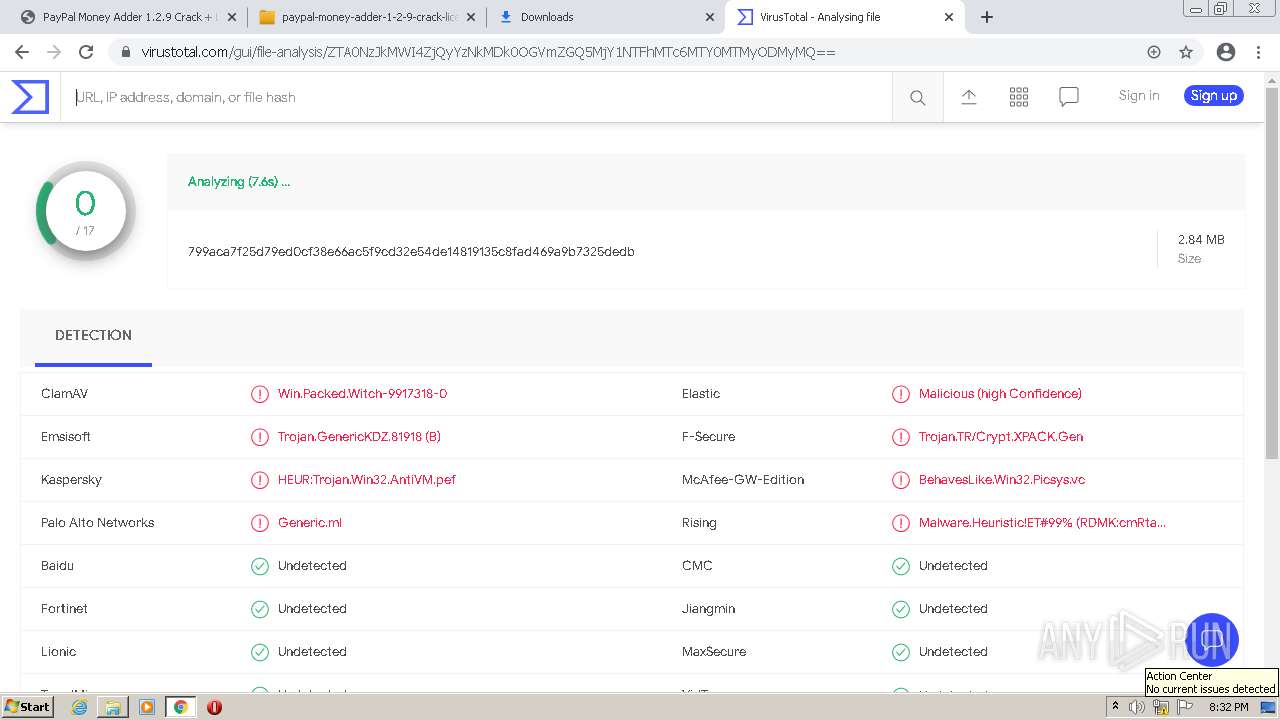Open the VirusTotal home logo
This screenshot has width=1280, height=720.
pos(30,97)
